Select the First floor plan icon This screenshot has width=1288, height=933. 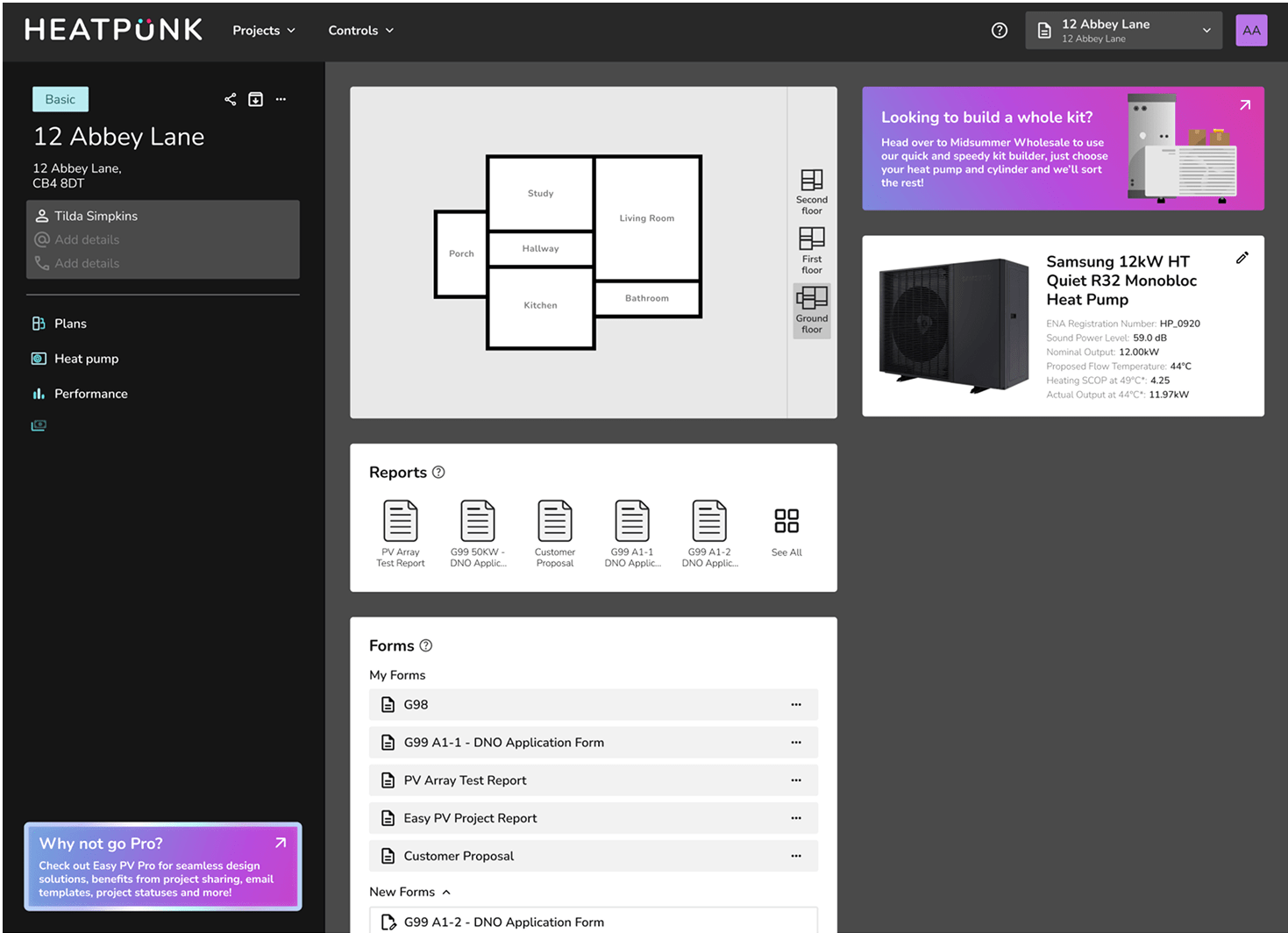(x=812, y=250)
